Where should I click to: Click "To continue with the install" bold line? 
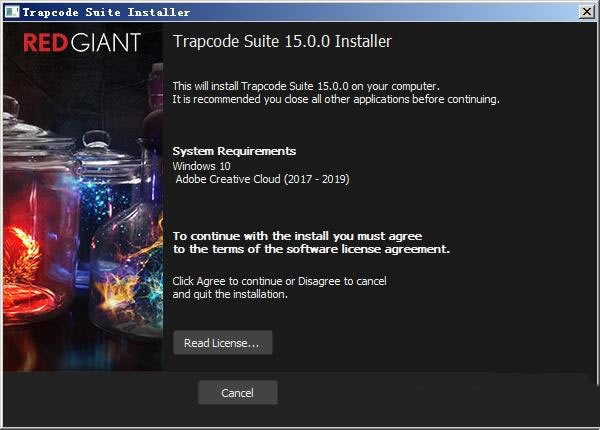coord(297,236)
